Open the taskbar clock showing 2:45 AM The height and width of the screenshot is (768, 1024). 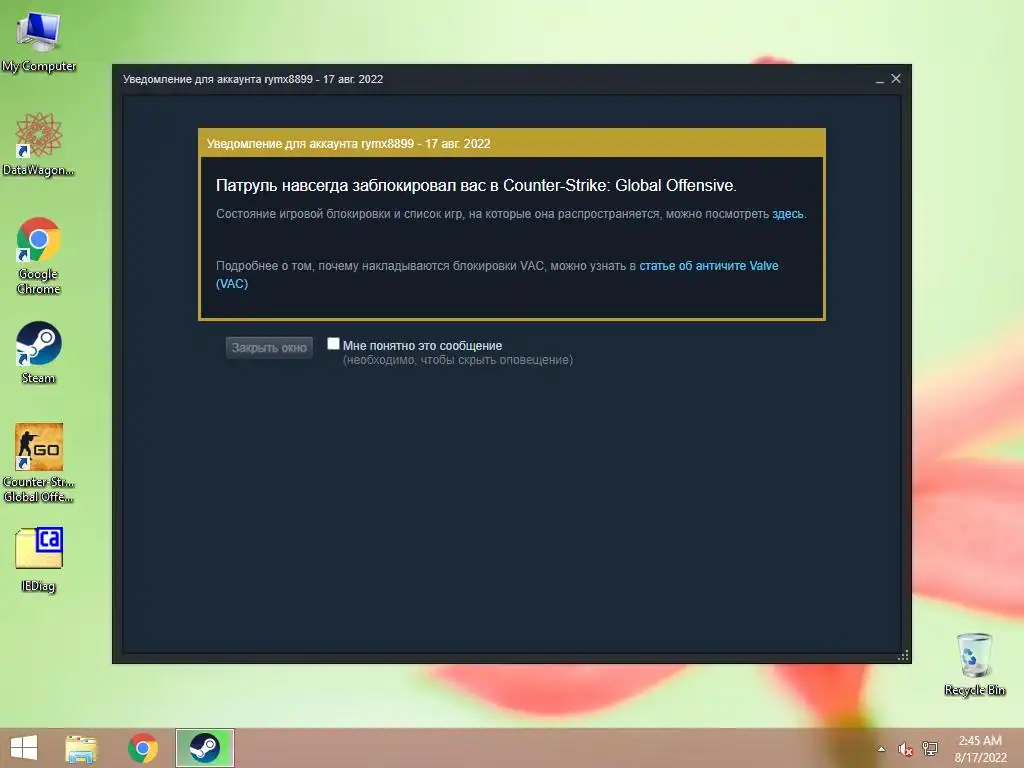(x=980, y=749)
